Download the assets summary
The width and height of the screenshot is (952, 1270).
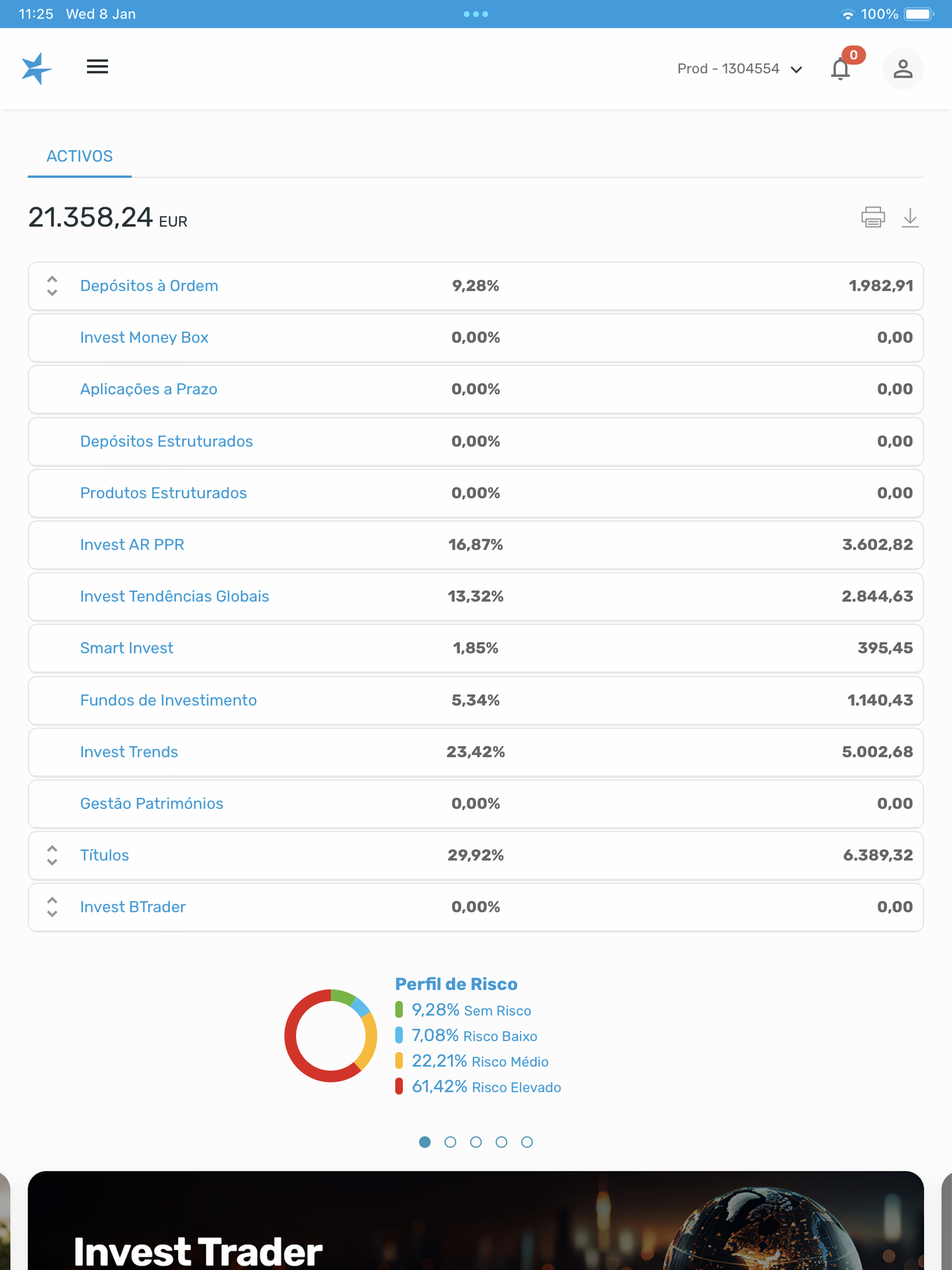tap(910, 218)
